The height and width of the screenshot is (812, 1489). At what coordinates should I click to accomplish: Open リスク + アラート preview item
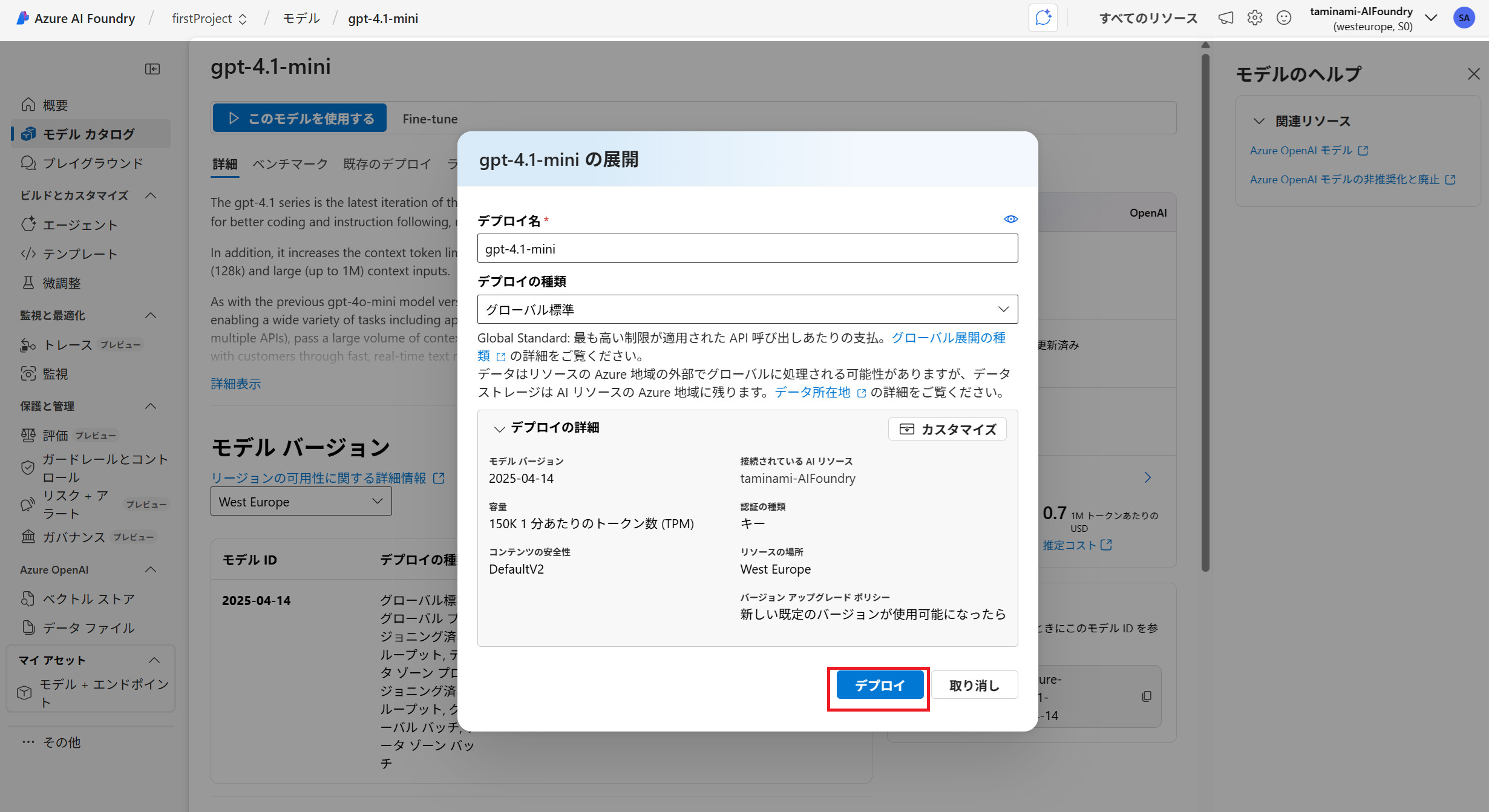click(x=91, y=505)
